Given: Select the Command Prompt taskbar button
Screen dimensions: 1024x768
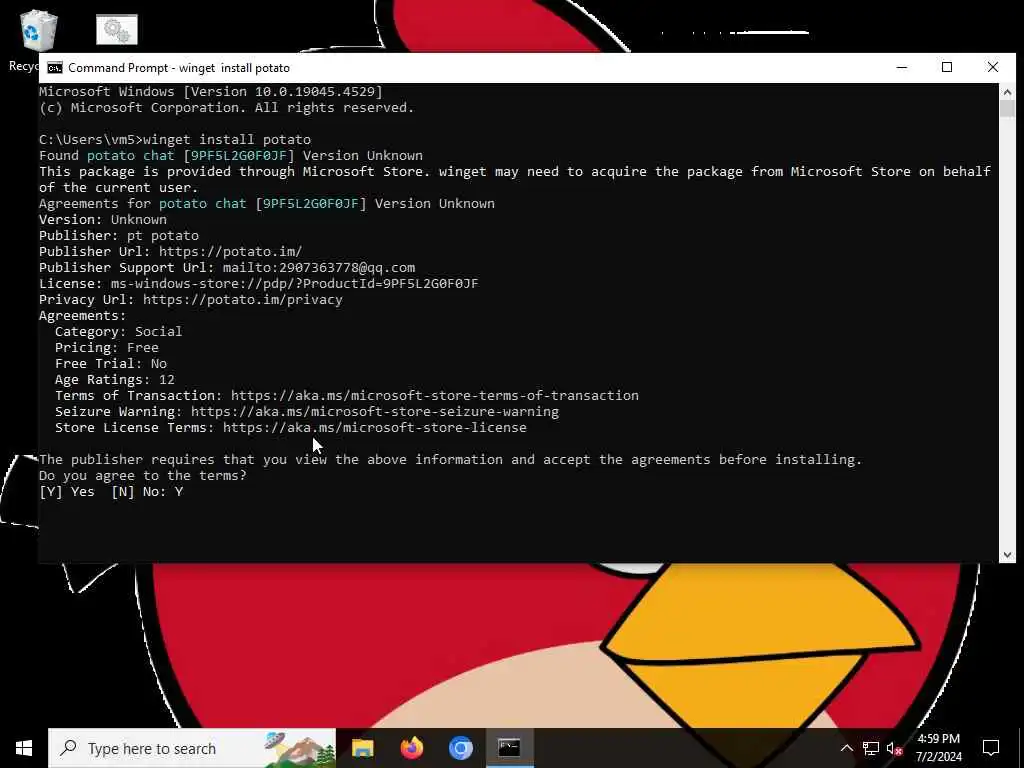Looking at the screenshot, I should pyautogui.click(x=509, y=748).
